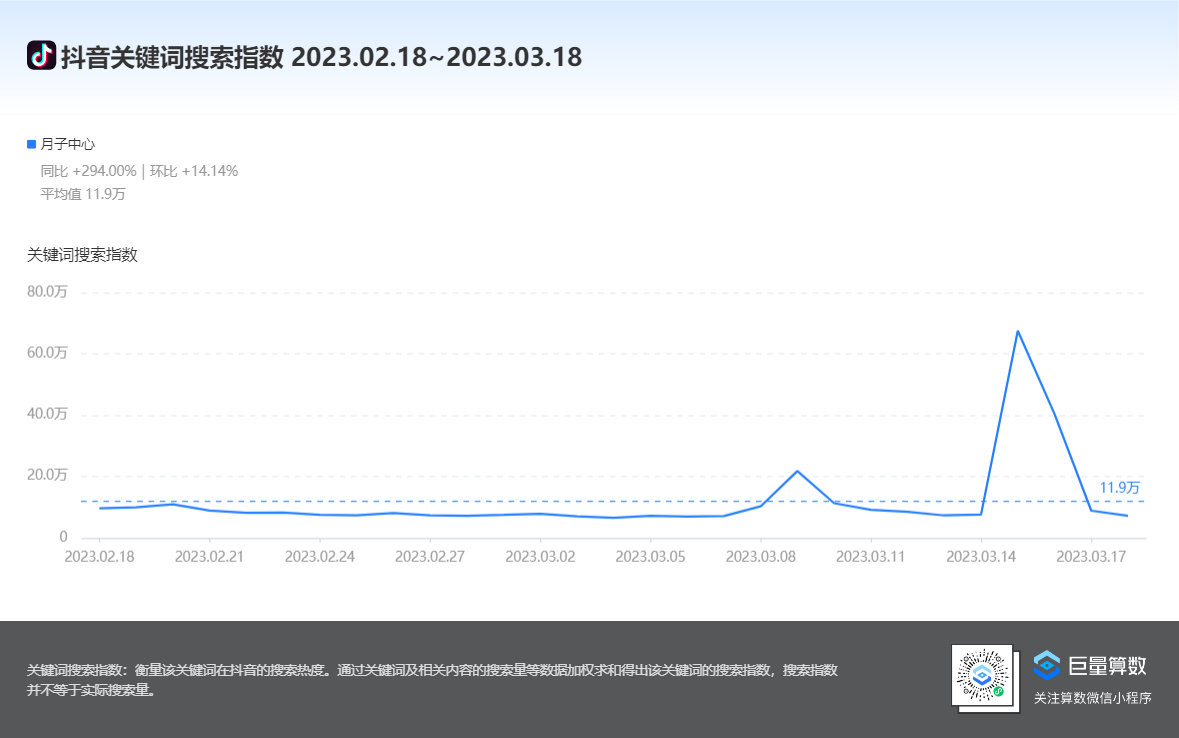Click the 2023.02.27 x-axis date
The image size is (1179, 738).
pos(429,557)
